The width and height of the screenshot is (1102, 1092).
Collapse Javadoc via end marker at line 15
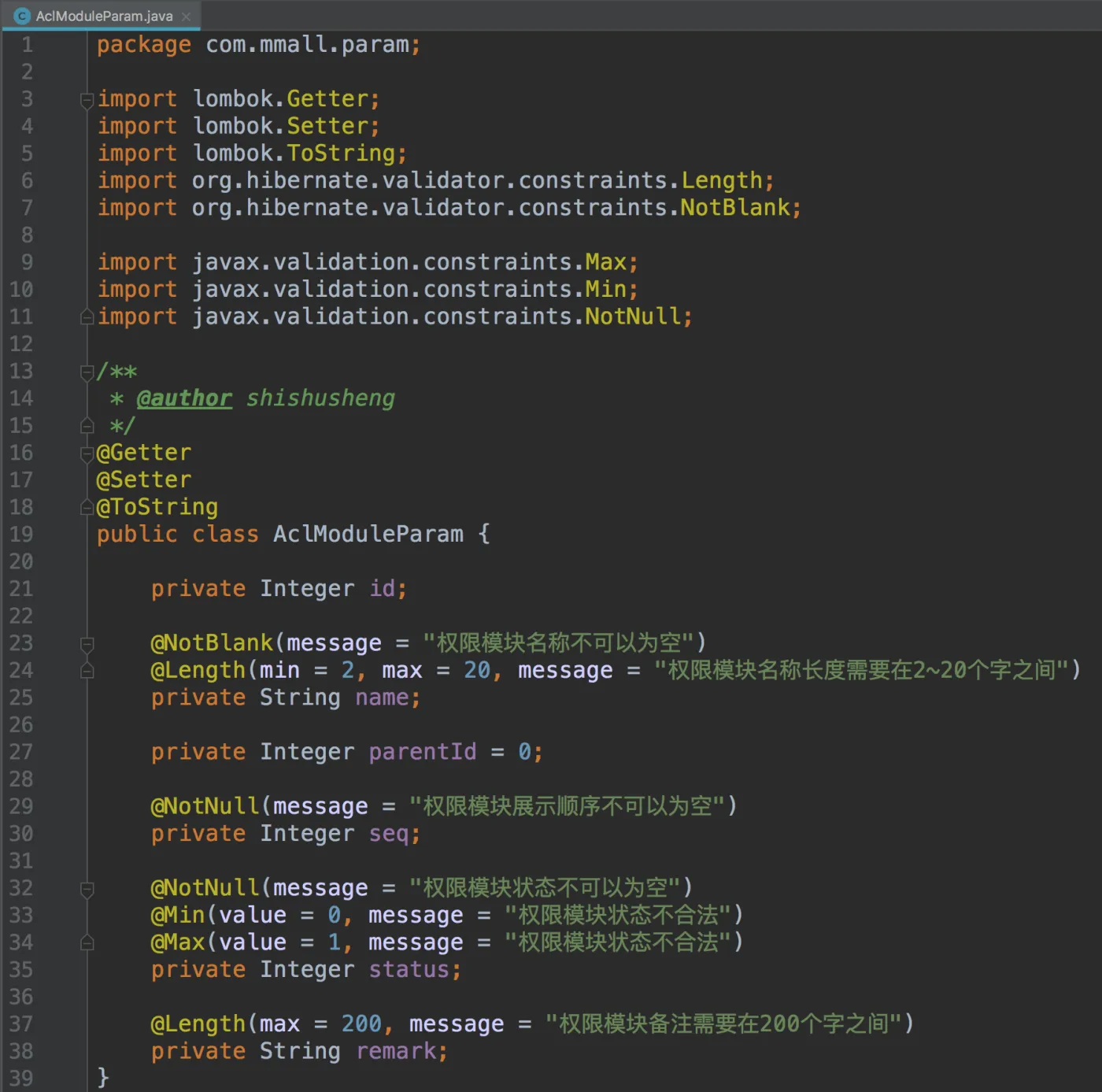[x=87, y=426]
